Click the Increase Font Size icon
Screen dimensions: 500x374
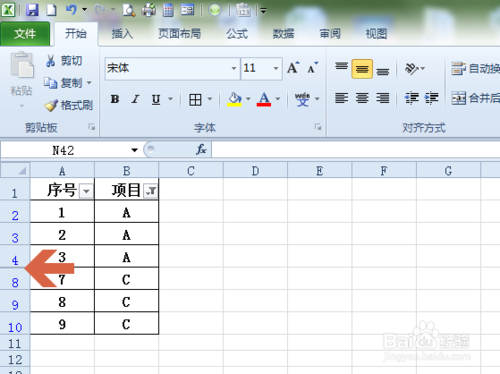pos(293,68)
